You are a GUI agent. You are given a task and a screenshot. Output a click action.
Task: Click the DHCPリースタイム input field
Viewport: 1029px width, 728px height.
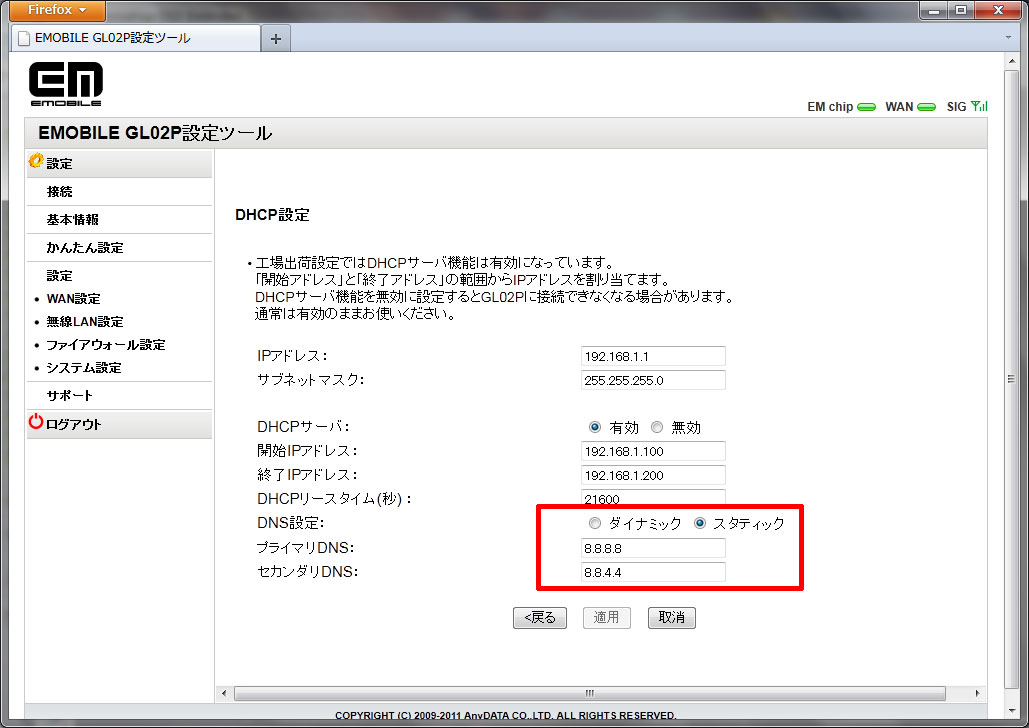pyautogui.click(x=653, y=498)
